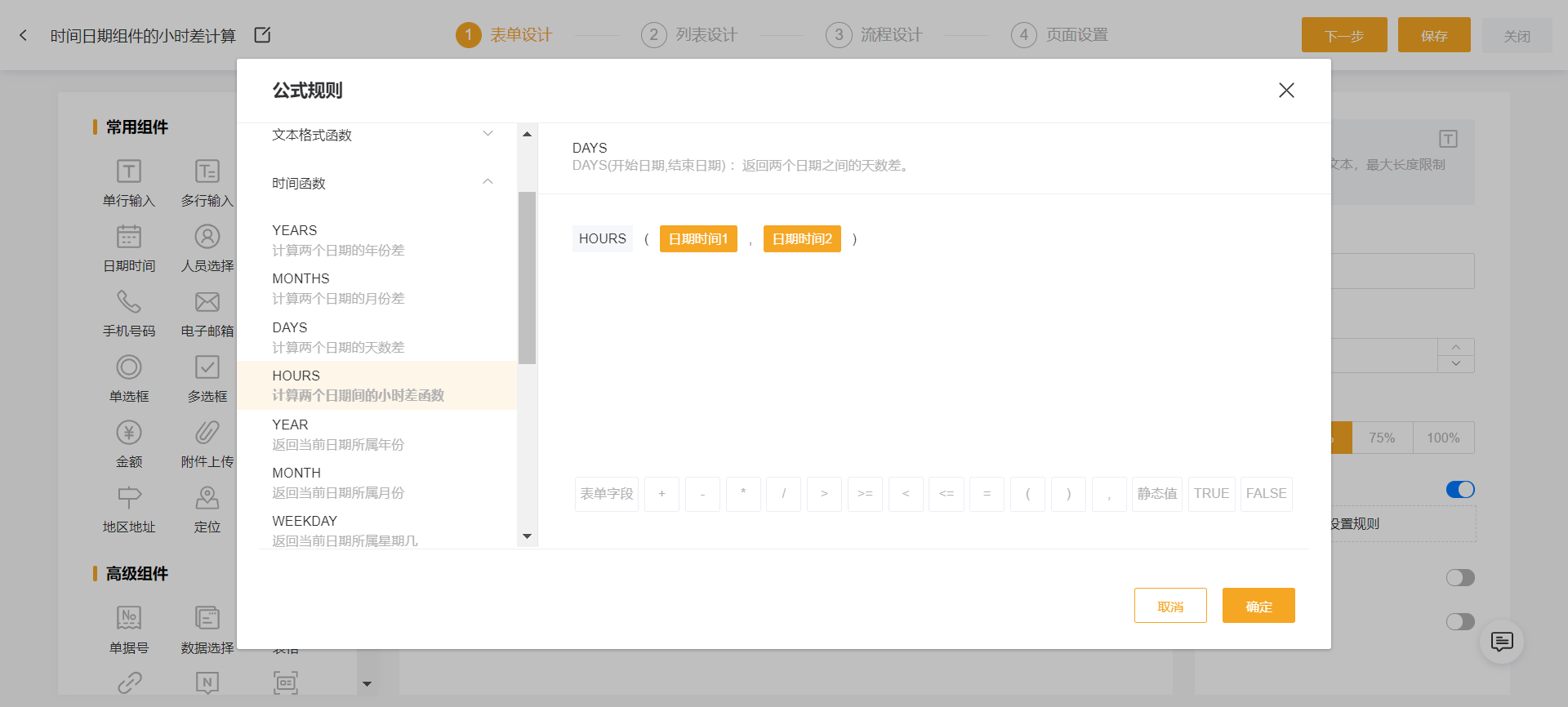Insert the plus operator

click(x=661, y=494)
